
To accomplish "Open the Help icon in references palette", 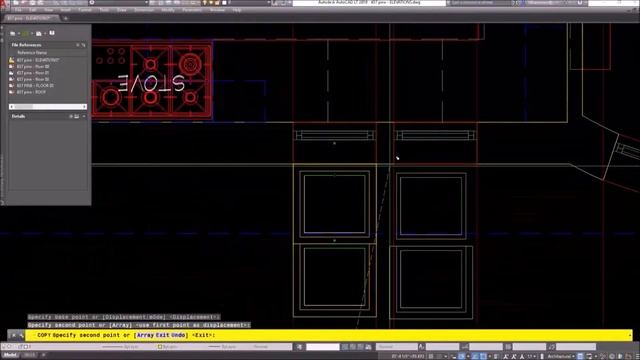I will [52, 33].
